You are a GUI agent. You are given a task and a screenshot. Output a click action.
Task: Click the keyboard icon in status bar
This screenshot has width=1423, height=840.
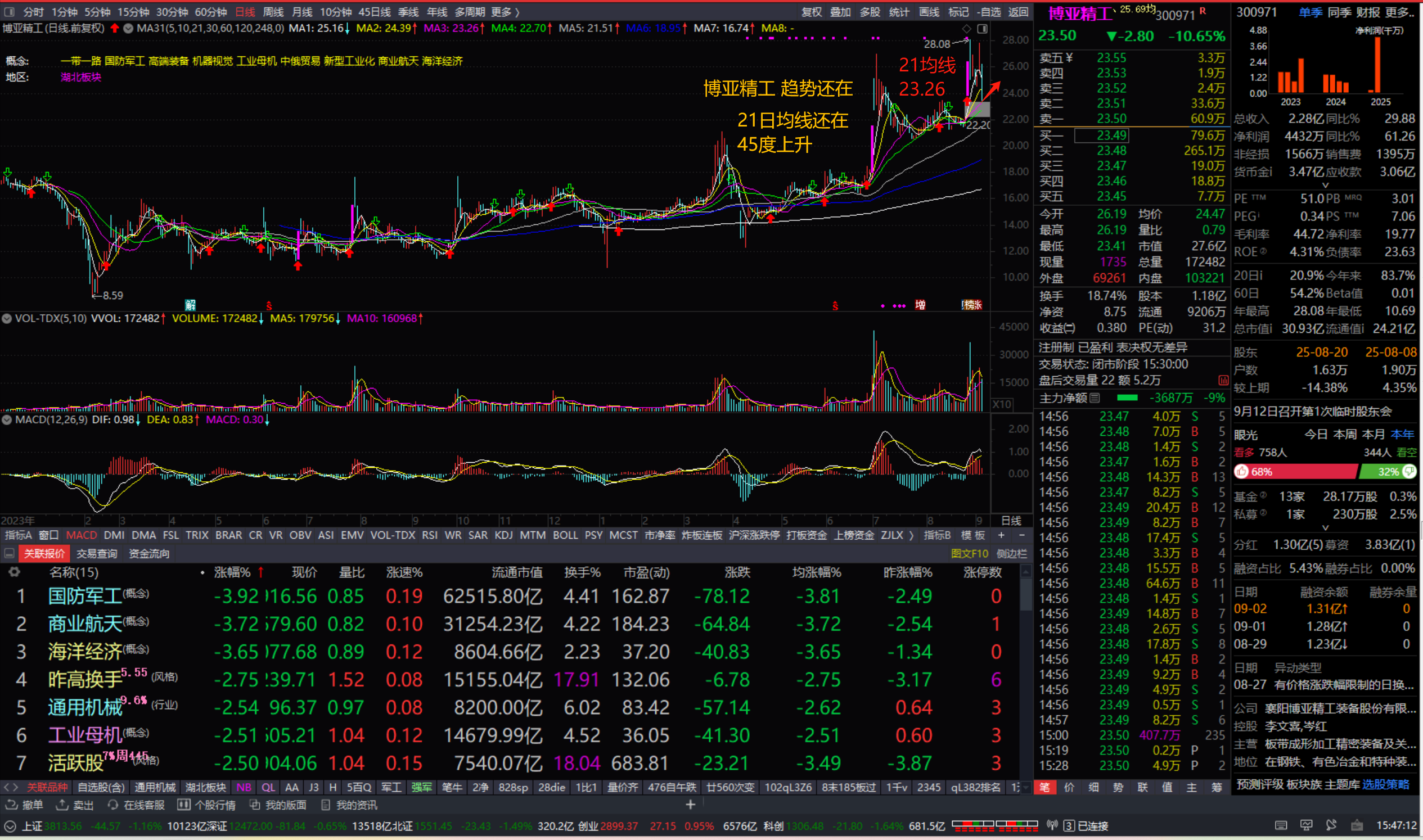click(x=1281, y=826)
